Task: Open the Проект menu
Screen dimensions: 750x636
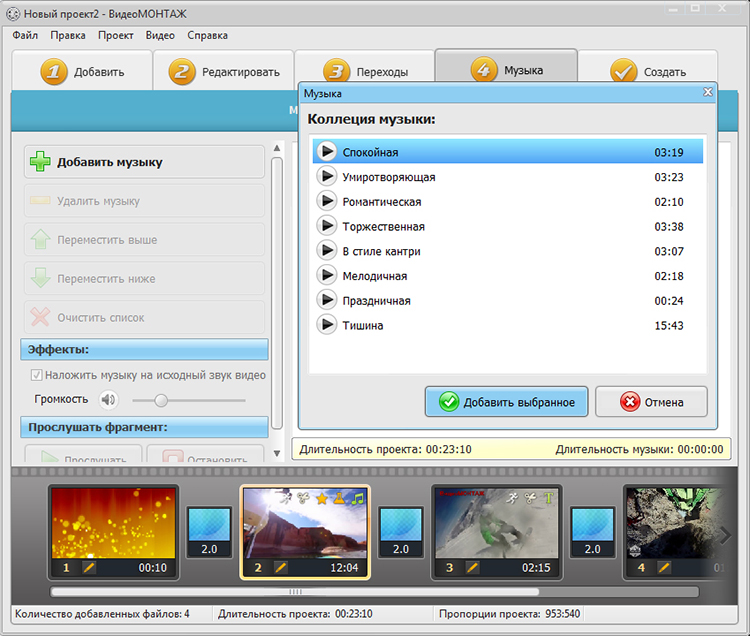Action: click(x=116, y=35)
